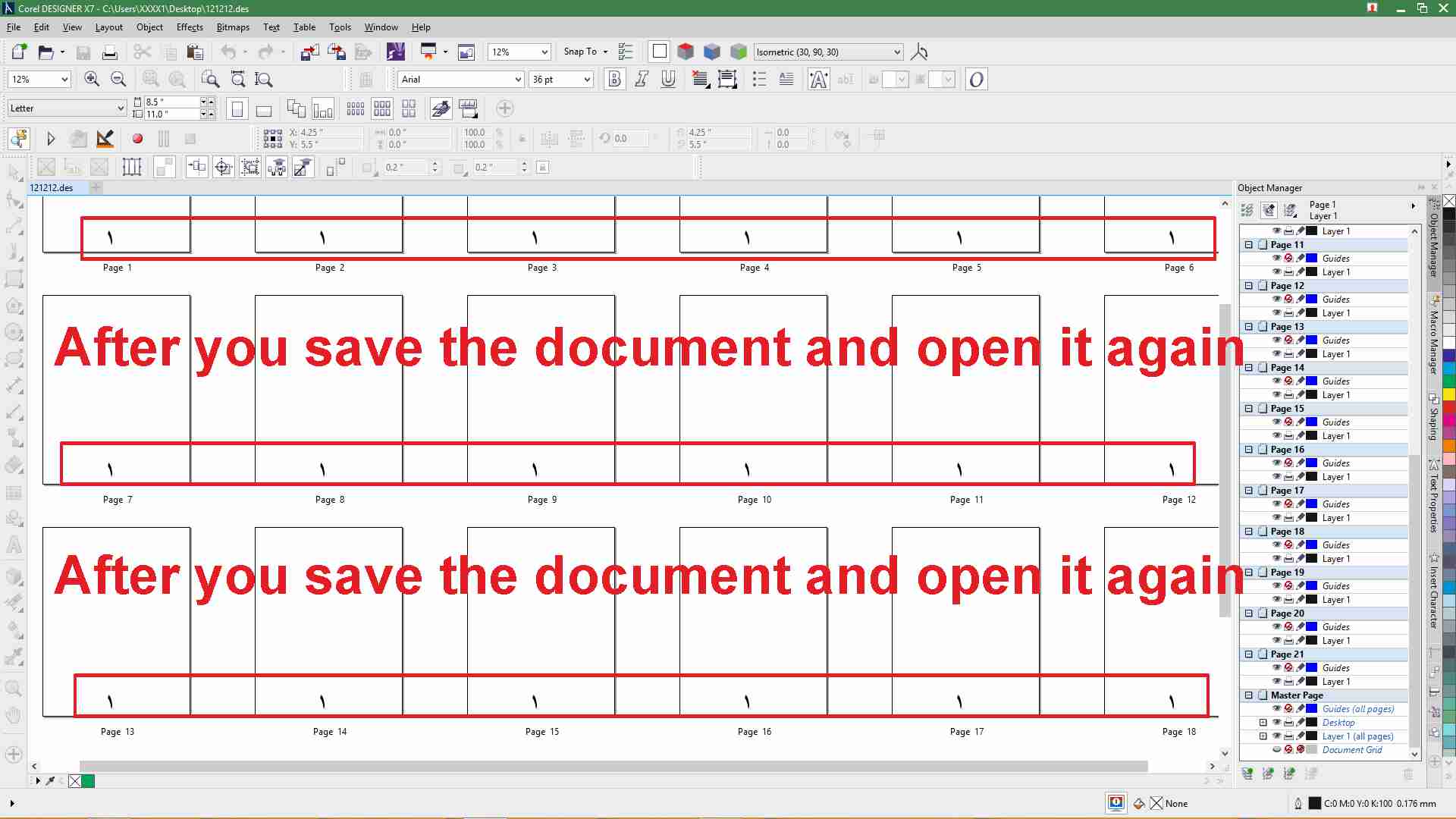
Task: Select the Text tool in toolbox
Action: [x=14, y=544]
